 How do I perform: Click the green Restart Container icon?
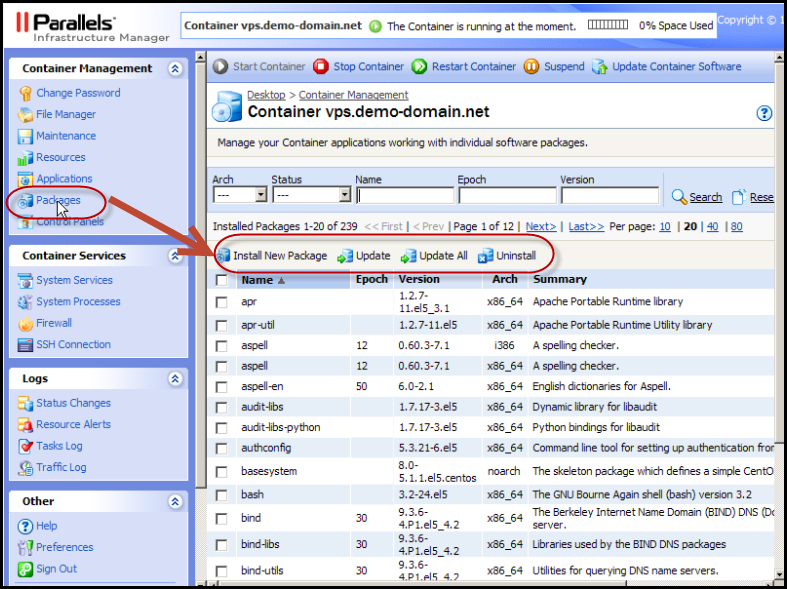(x=419, y=67)
